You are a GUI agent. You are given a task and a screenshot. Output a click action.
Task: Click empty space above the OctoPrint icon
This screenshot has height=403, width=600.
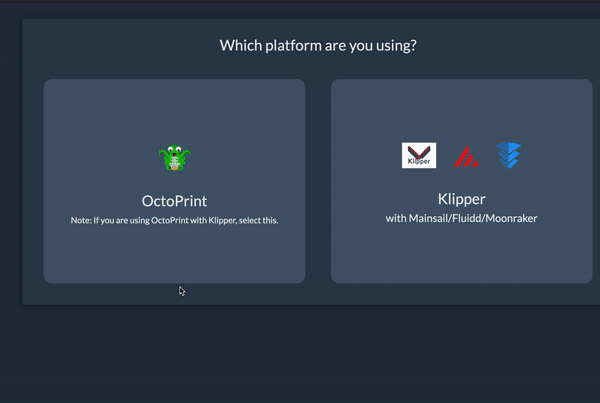coord(174,110)
